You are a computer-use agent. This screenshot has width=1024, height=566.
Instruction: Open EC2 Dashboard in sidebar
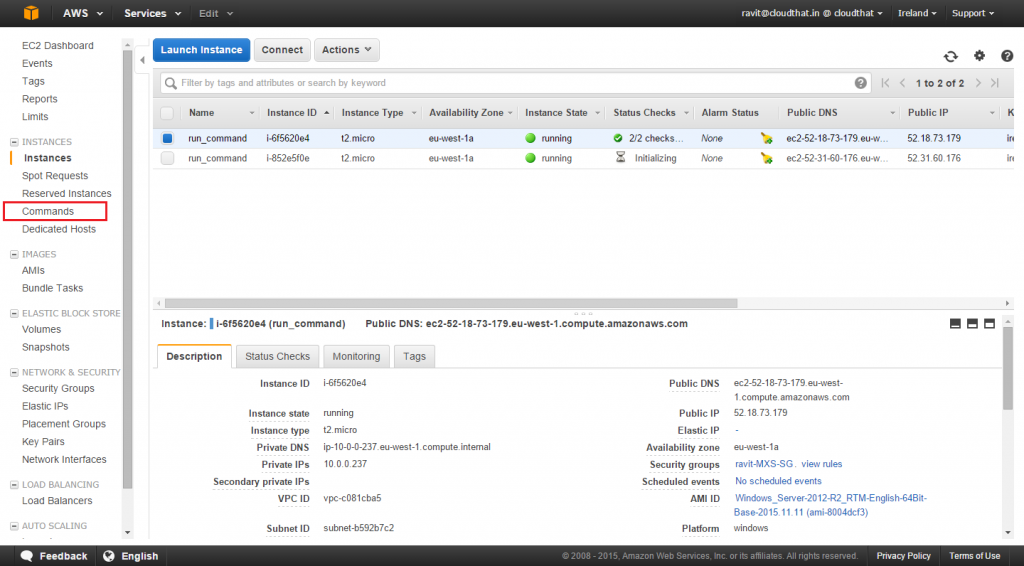tap(57, 46)
